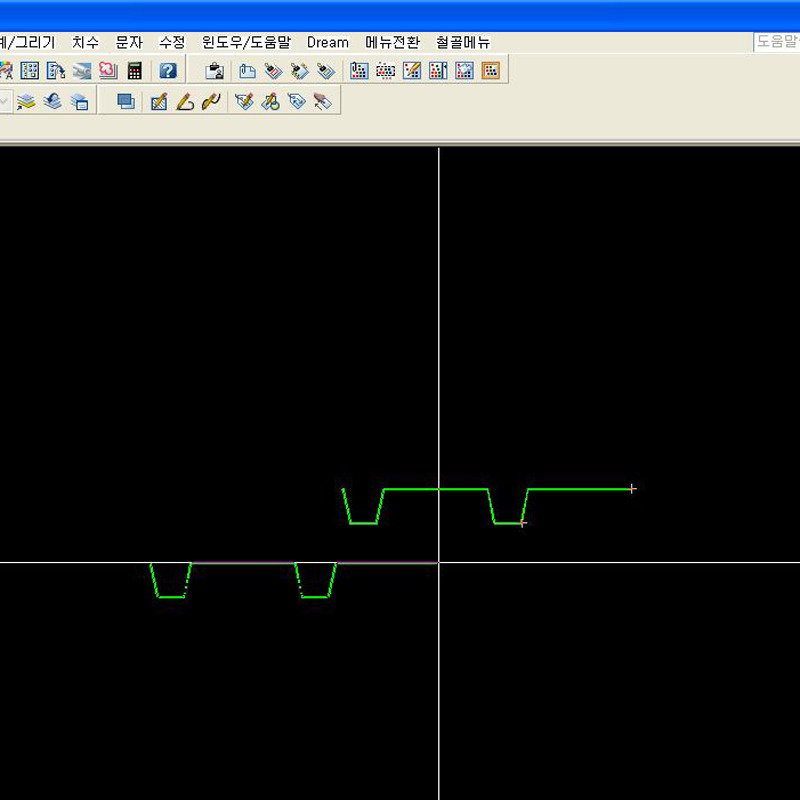This screenshot has width=800, height=800.
Task: Open the calculator tool
Action: tap(135, 71)
